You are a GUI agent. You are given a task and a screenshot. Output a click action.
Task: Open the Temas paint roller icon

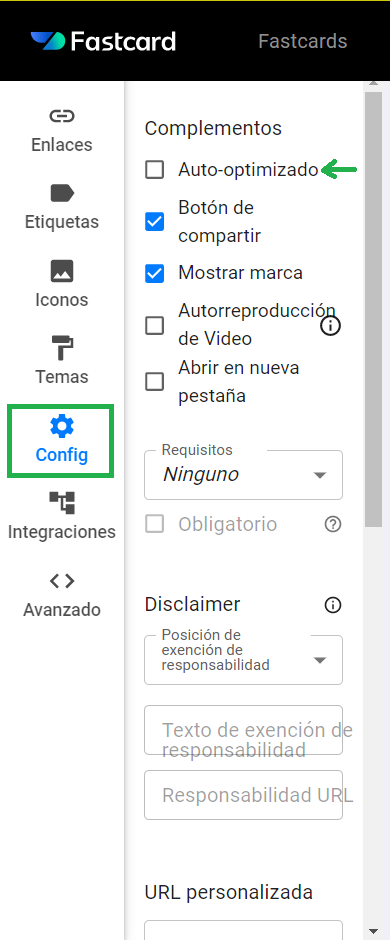[x=62, y=348]
